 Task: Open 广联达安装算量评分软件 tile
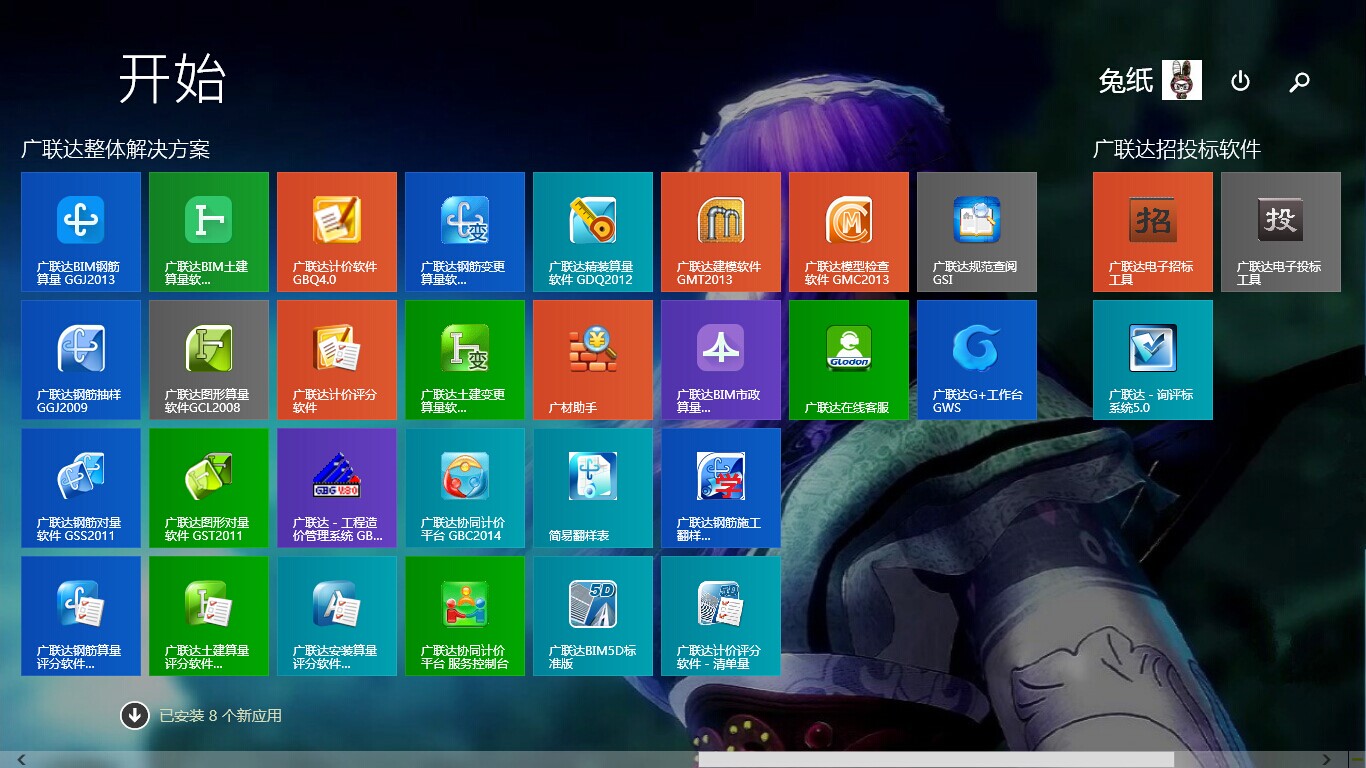(337, 616)
